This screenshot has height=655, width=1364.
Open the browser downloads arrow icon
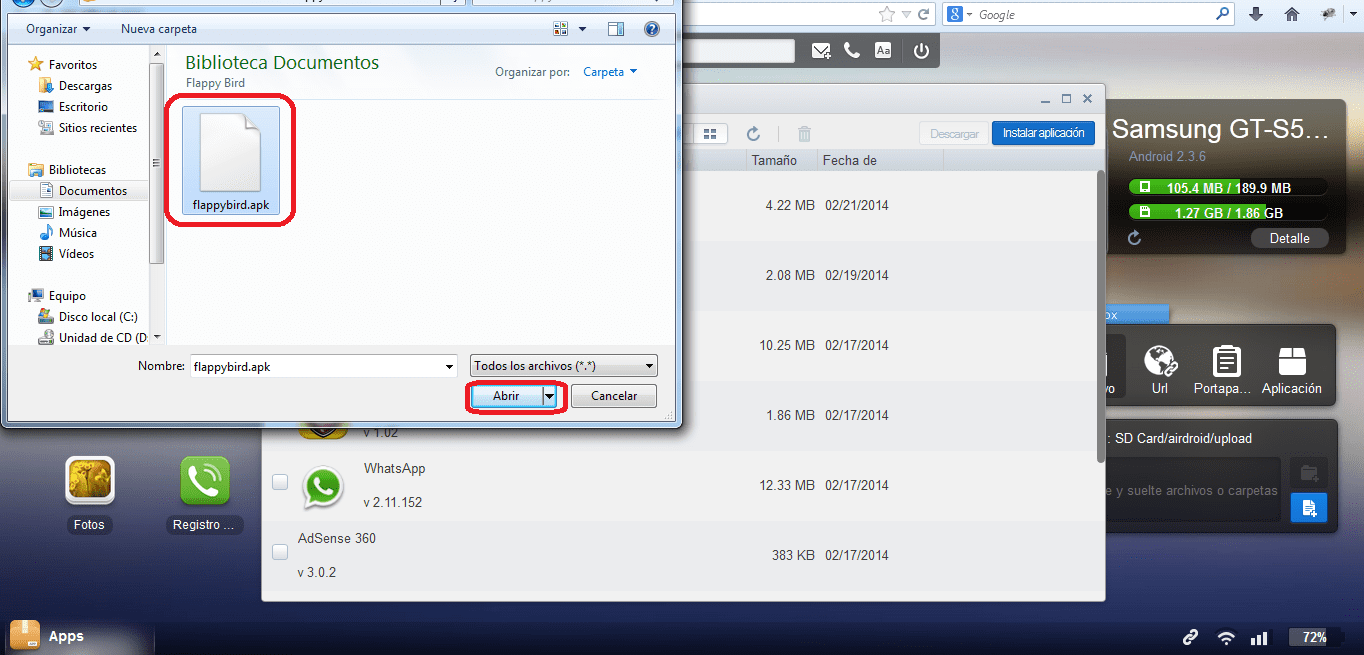1256,14
